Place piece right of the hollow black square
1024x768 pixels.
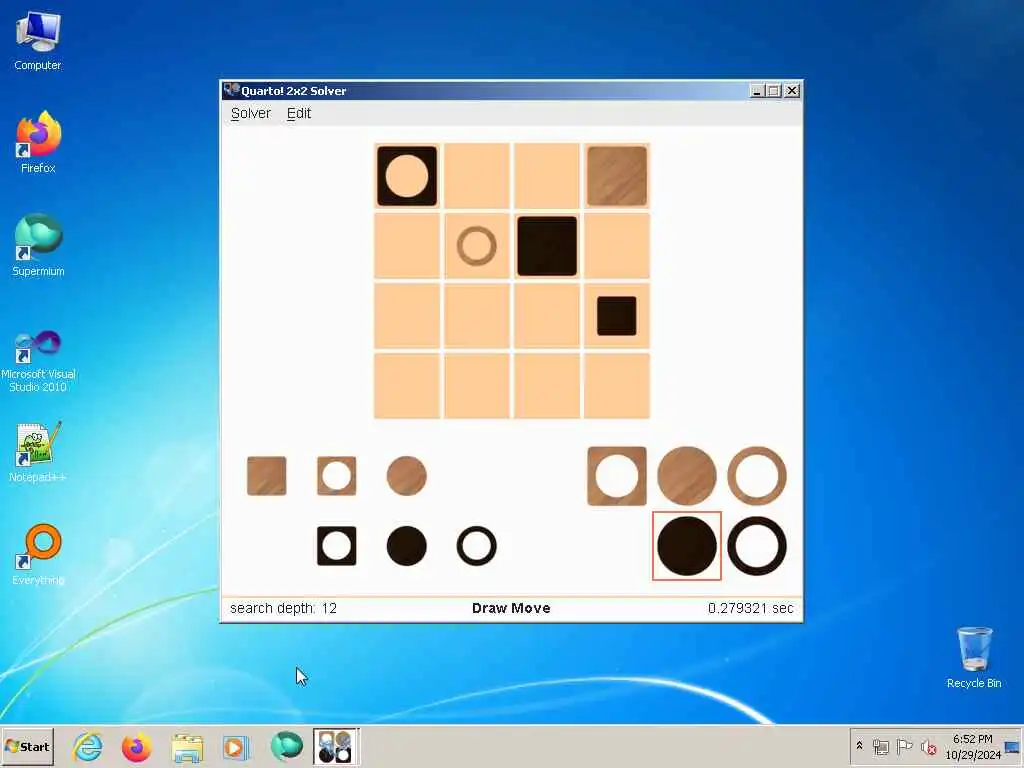[477, 176]
